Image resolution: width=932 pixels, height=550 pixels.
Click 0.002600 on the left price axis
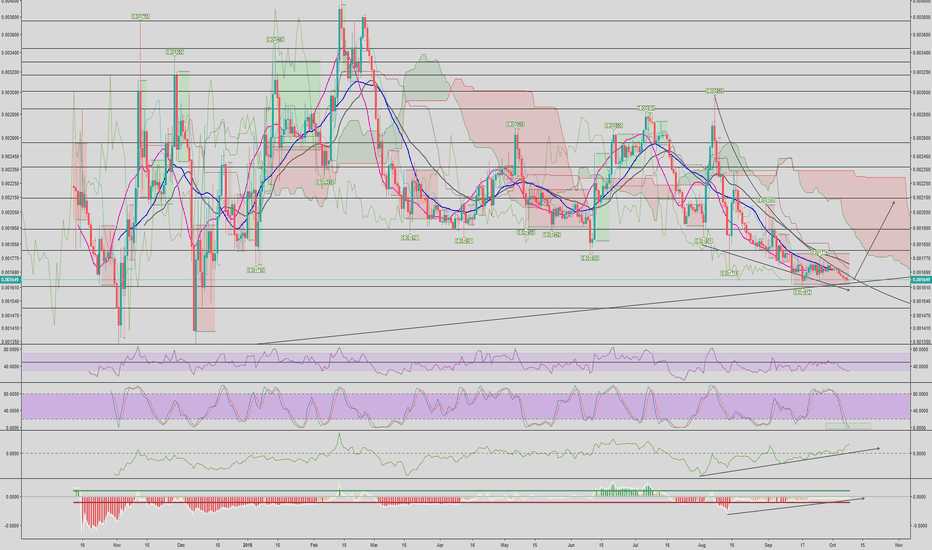[10, 138]
